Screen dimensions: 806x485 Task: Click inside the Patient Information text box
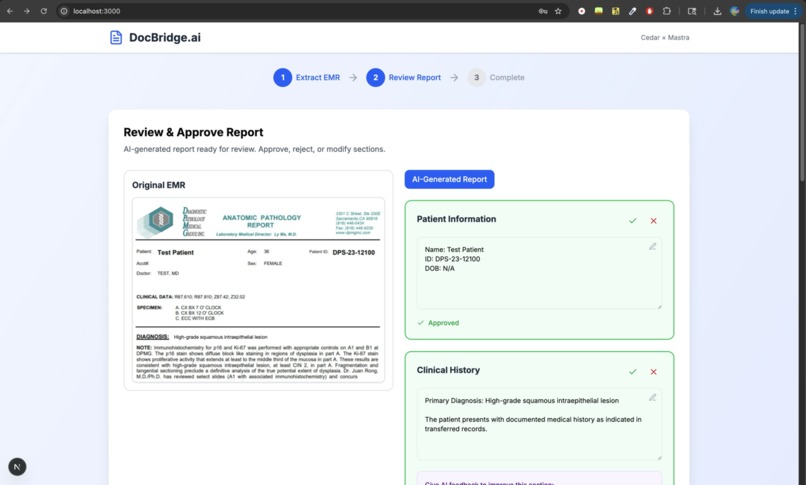[x=539, y=273]
